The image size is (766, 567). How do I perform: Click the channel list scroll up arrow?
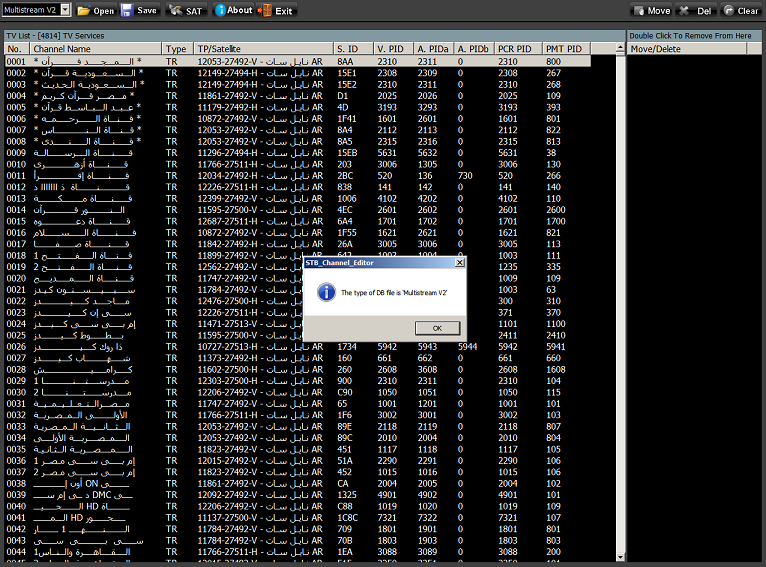click(620, 48)
